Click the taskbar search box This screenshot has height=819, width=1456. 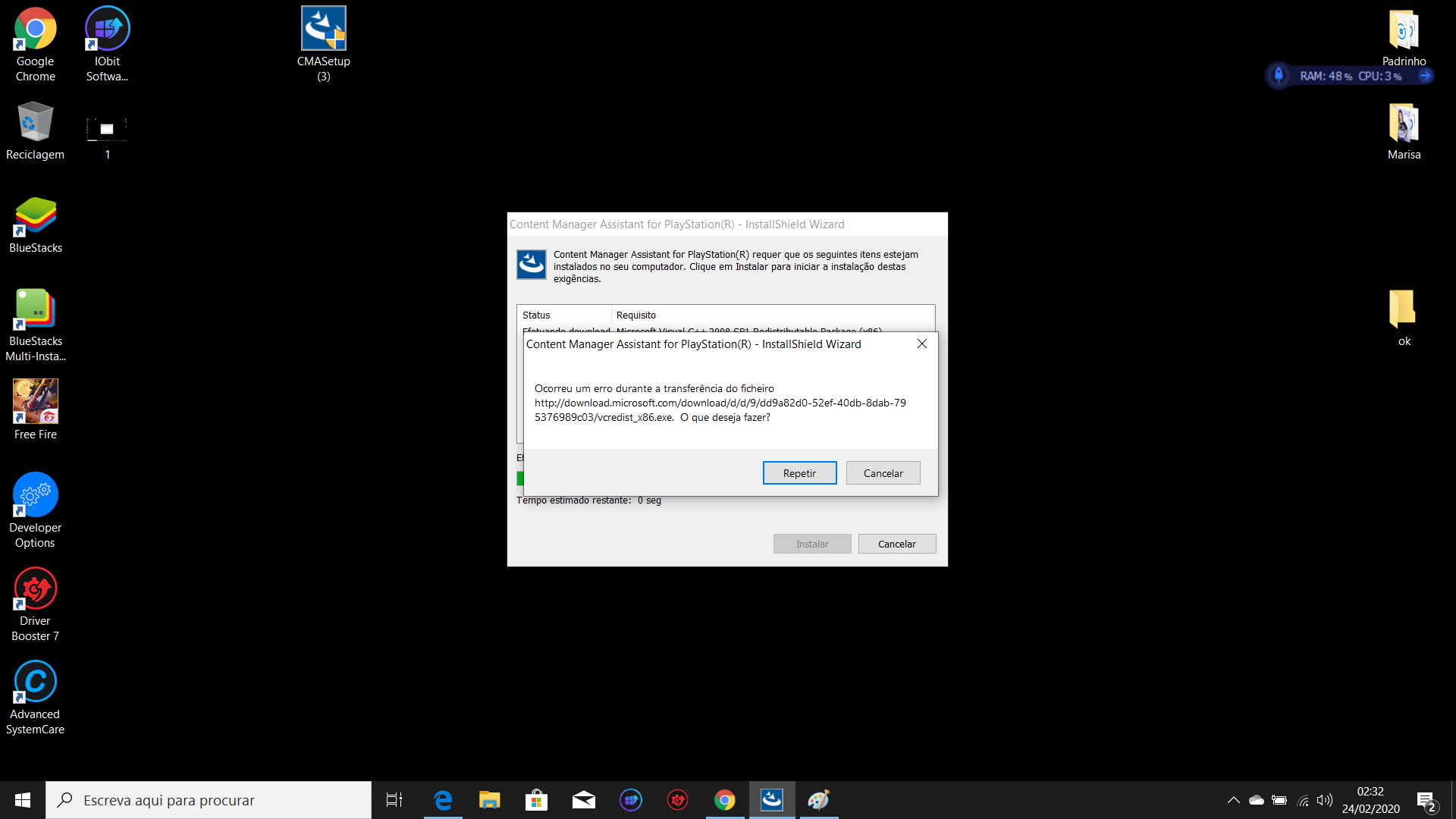click(209, 800)
